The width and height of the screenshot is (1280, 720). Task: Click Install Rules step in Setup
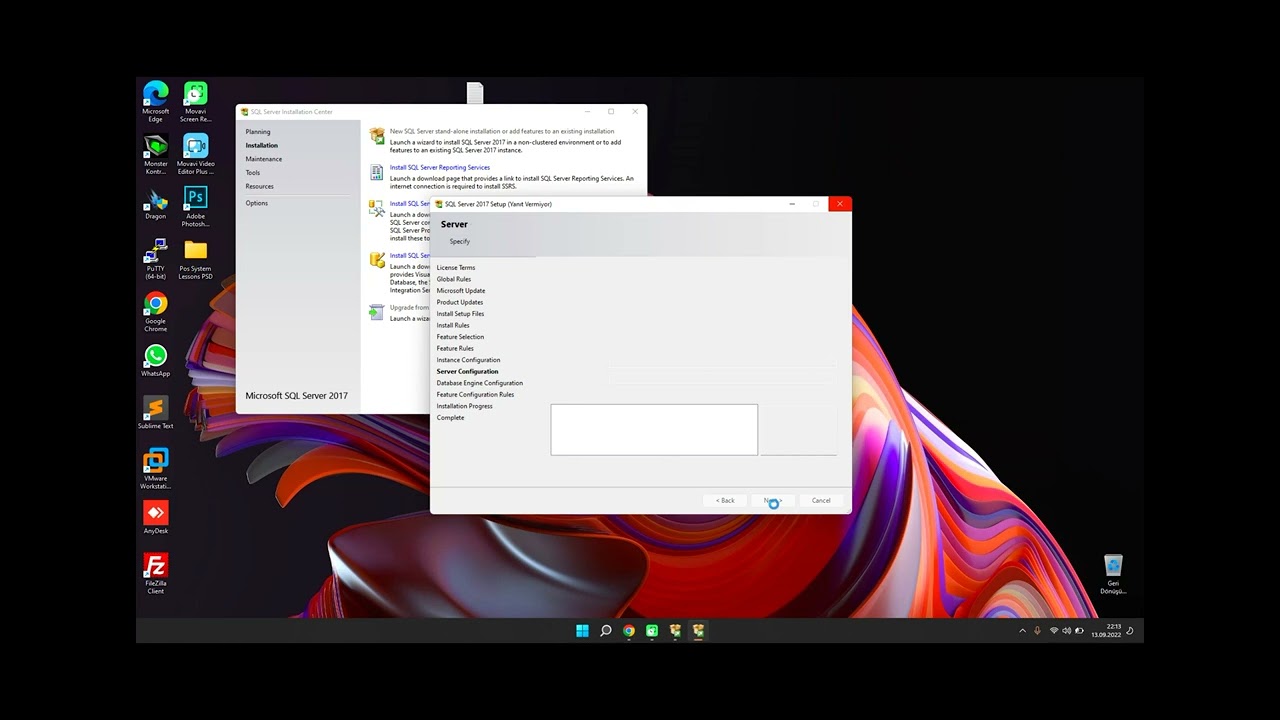click(x=453, y=325)
